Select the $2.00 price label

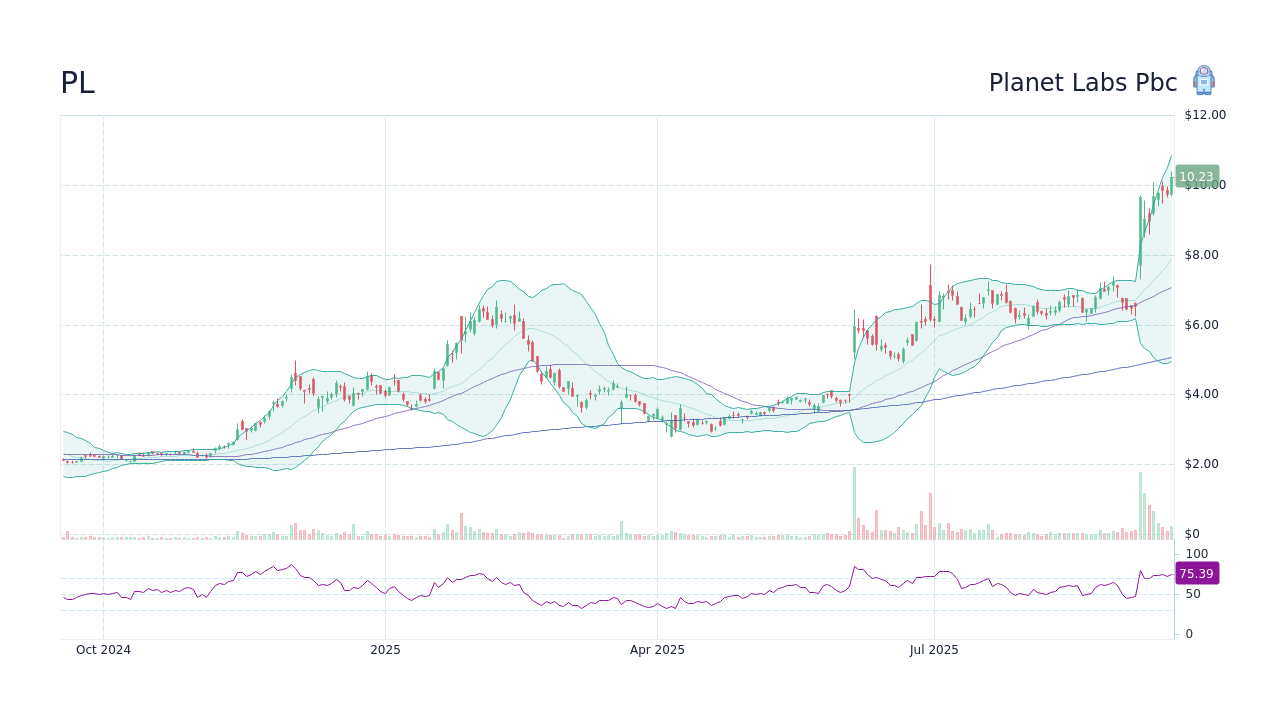(x=1201, y=463)
